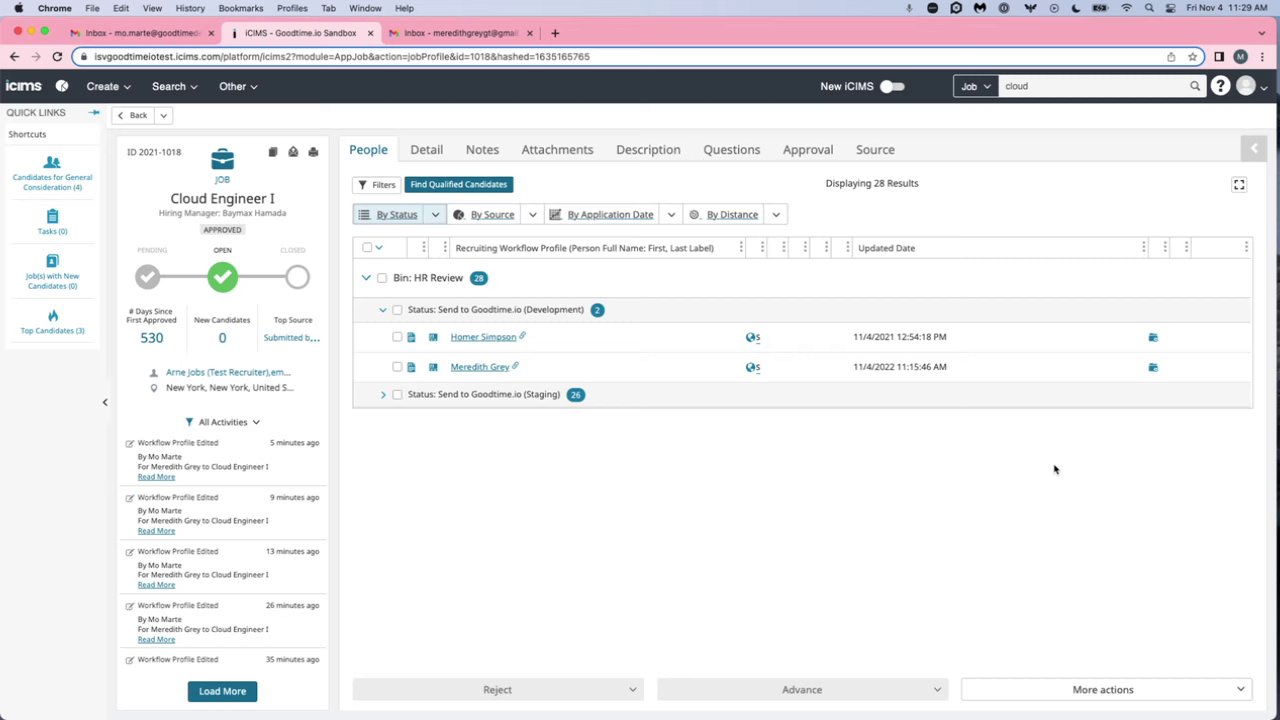Collapse the Bin: HR Review group
This screenshot has height=720, width=1280.
point(366,278)
